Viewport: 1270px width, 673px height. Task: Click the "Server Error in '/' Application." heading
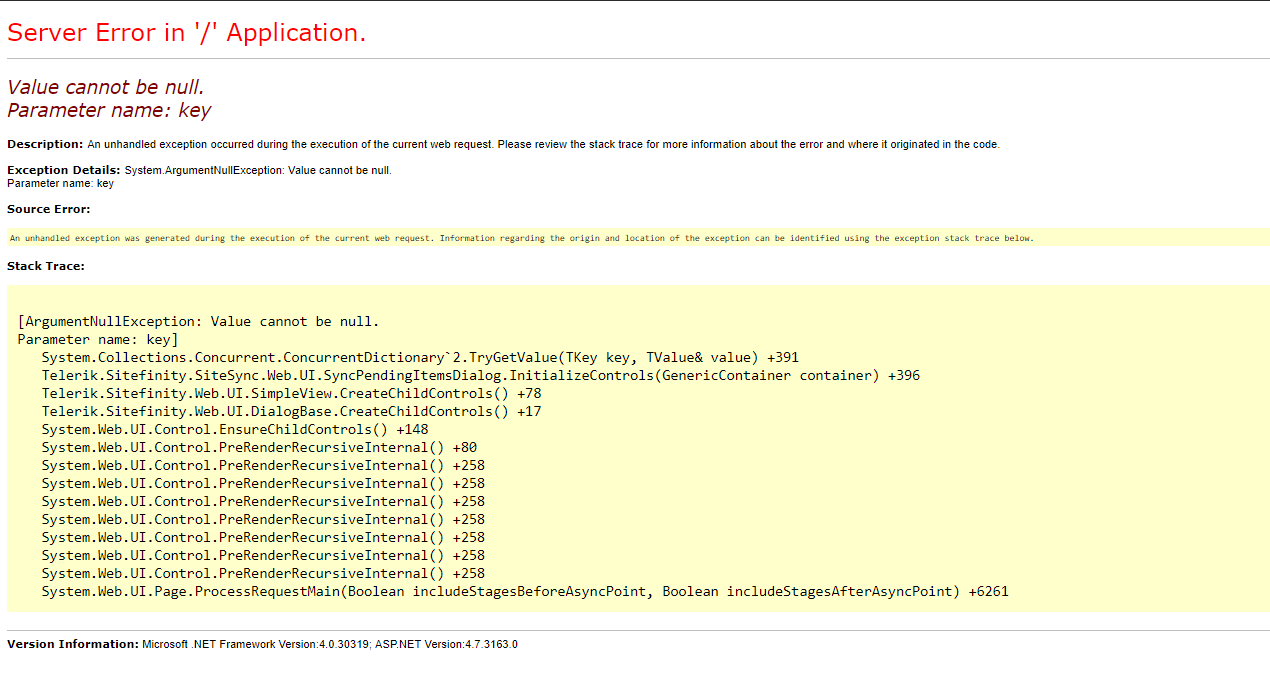pos(187,33)
